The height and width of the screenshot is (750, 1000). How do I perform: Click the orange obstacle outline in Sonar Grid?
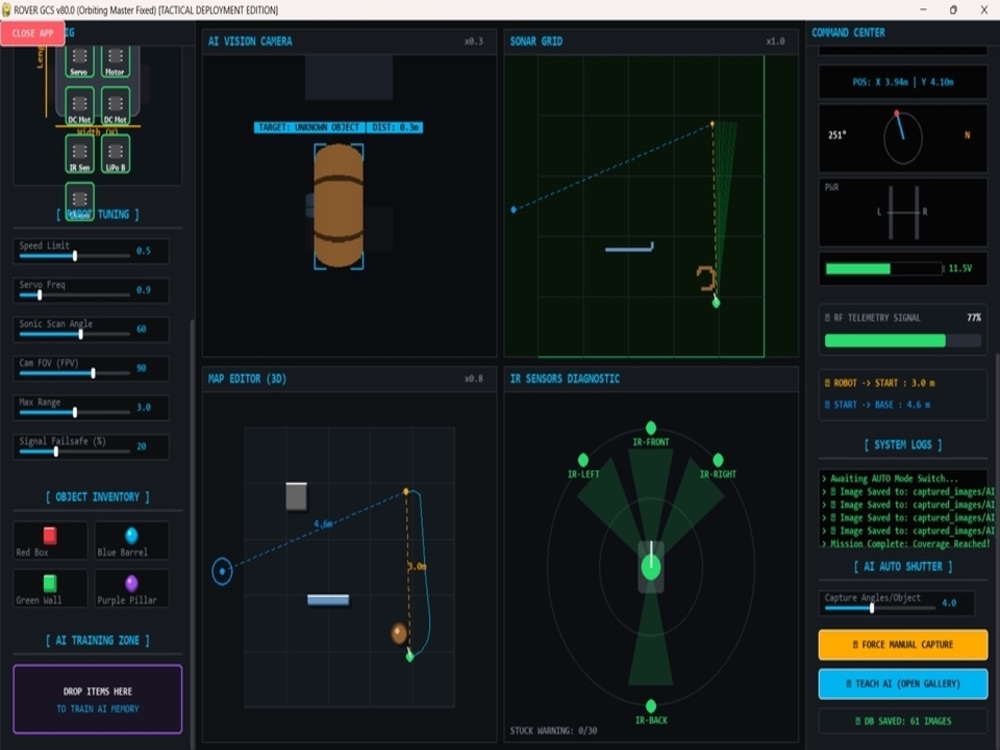tap(707, 279)
